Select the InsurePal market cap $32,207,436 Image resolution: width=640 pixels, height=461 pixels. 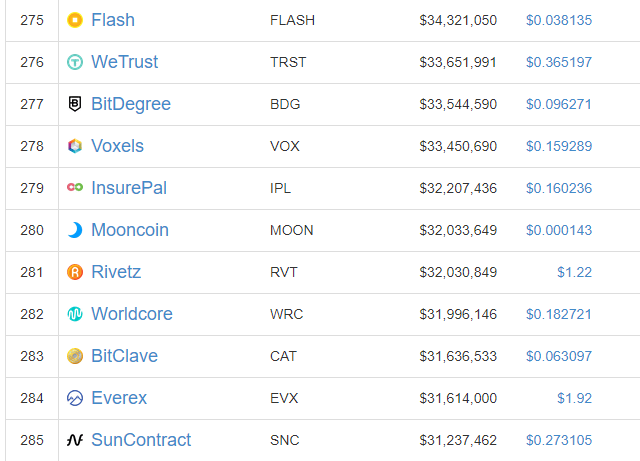(458, 188)
